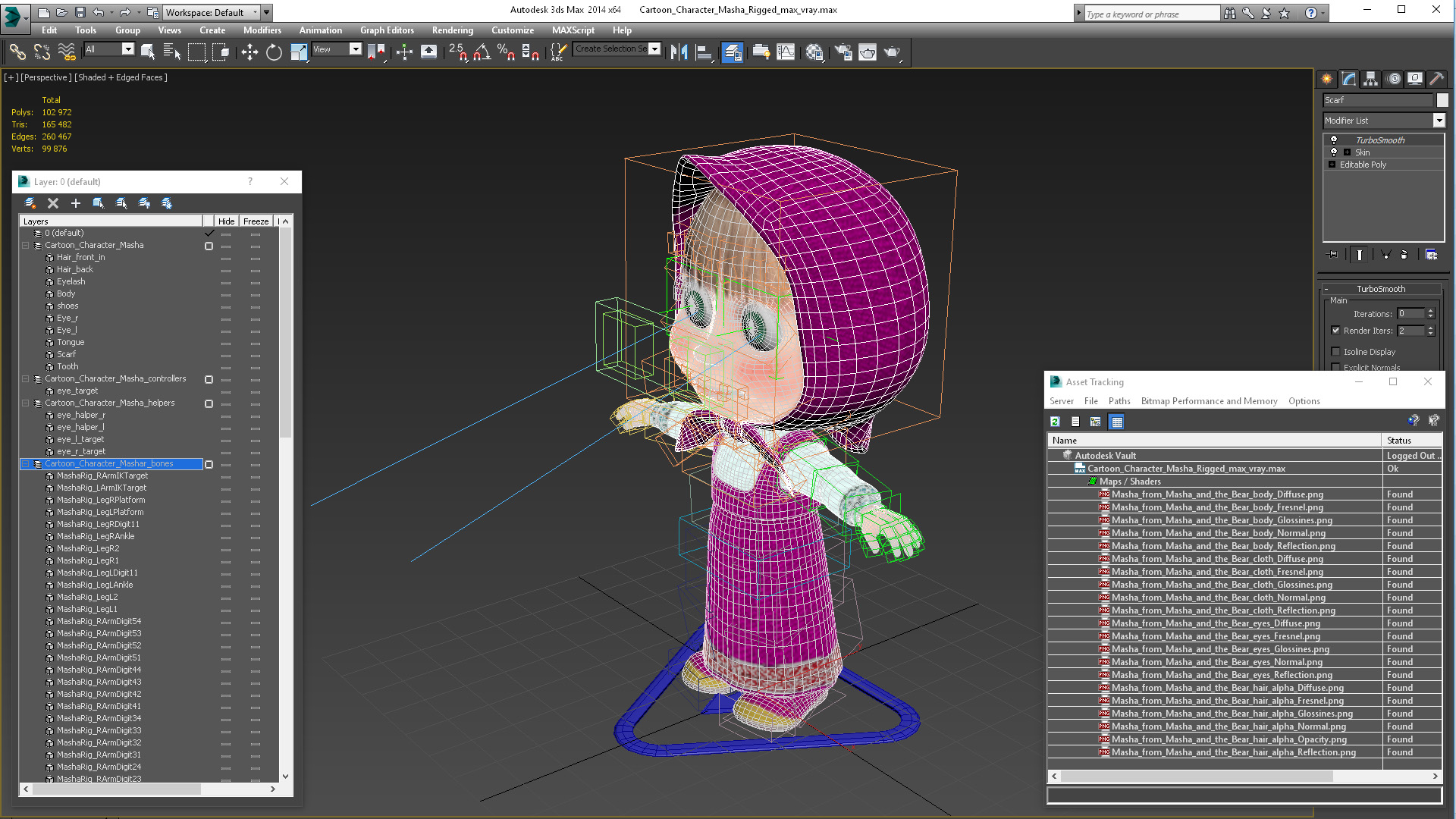Screen dimensions: 1456x819
Task: Click the Scarf object color swatch
Action: point(1442,100)
